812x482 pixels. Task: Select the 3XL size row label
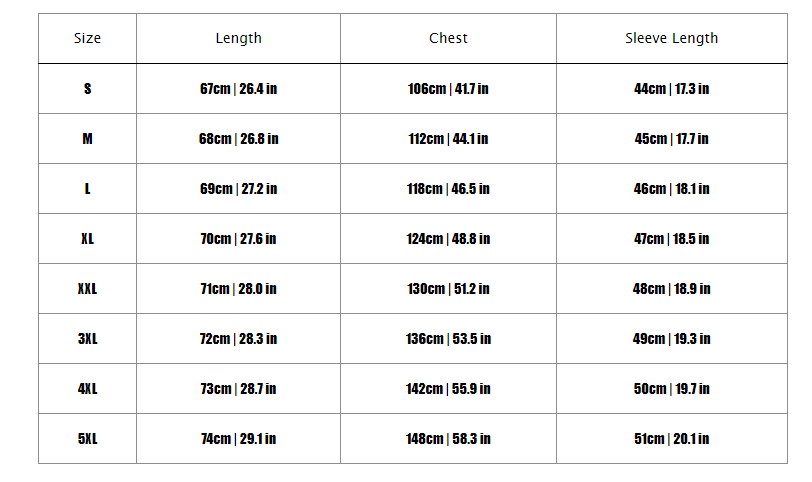pyautogui.click(x=88, y=339)
